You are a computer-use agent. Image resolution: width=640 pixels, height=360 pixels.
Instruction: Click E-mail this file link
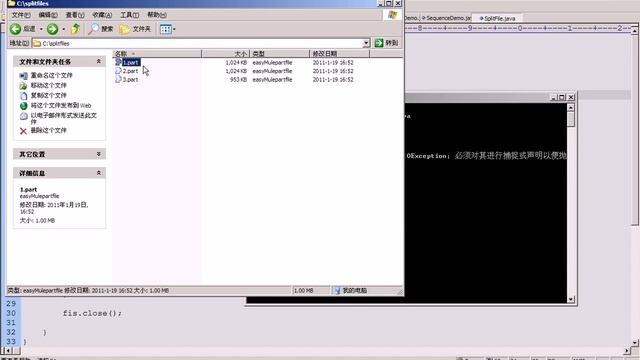pyautogui.click(x=64, y=118)
